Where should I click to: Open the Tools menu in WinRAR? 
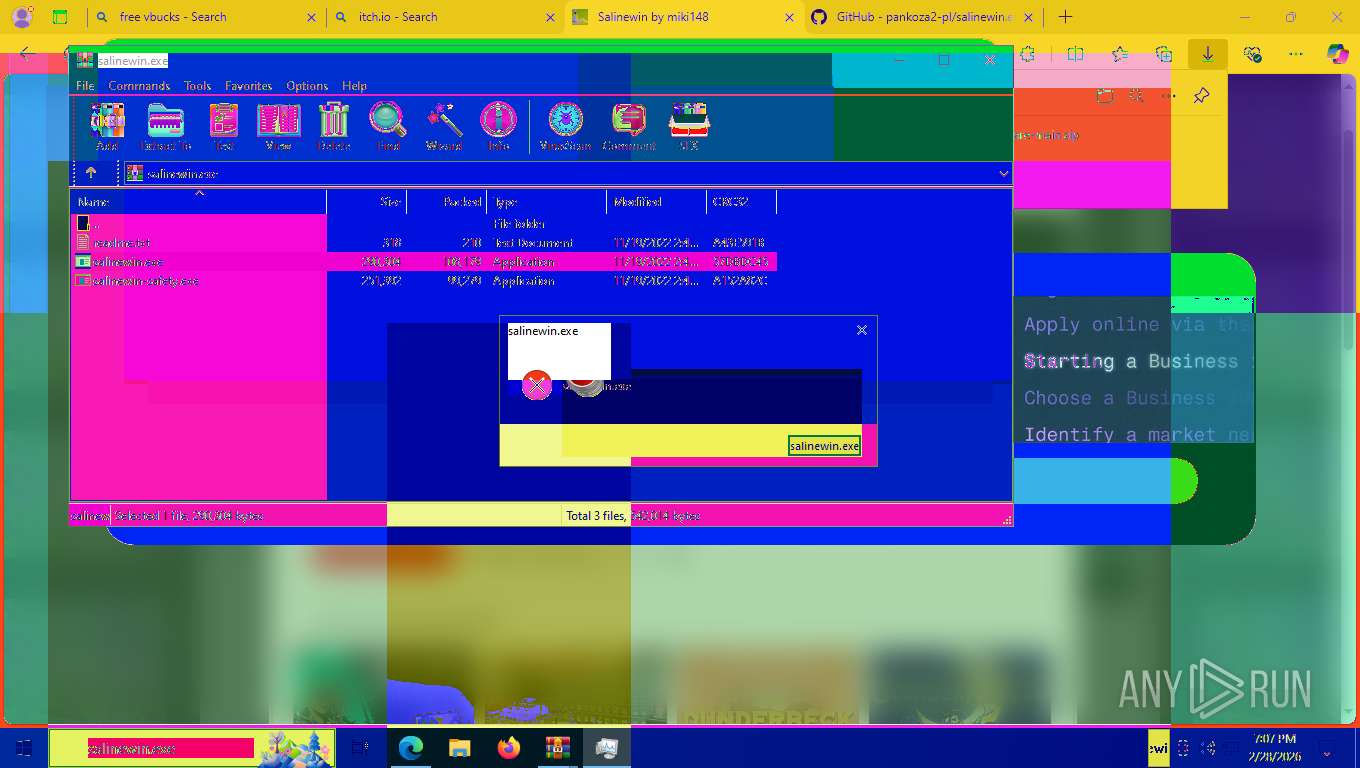point(197,86)
